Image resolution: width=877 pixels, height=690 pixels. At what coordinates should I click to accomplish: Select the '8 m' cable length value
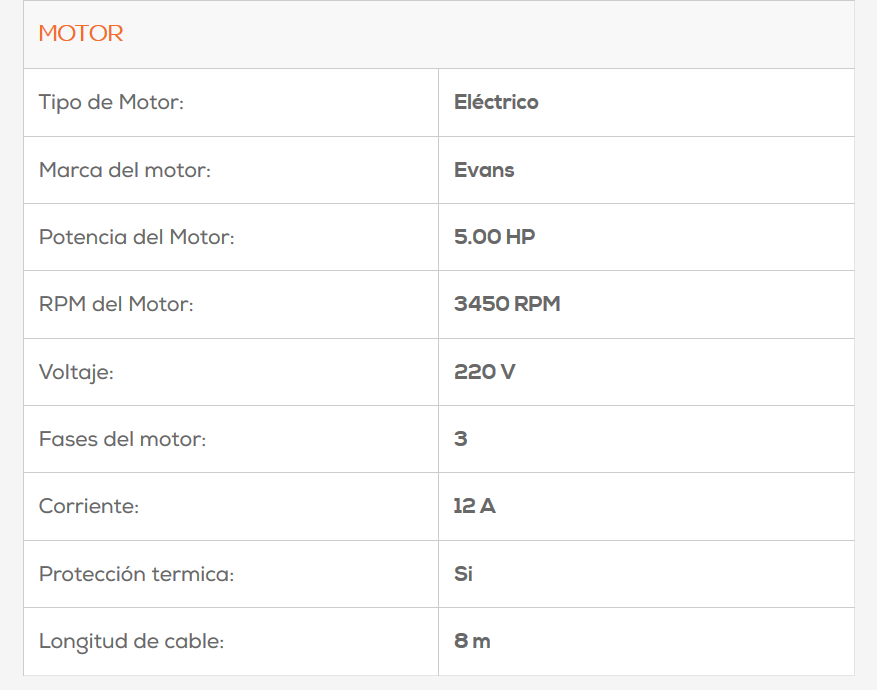point(472,641)
